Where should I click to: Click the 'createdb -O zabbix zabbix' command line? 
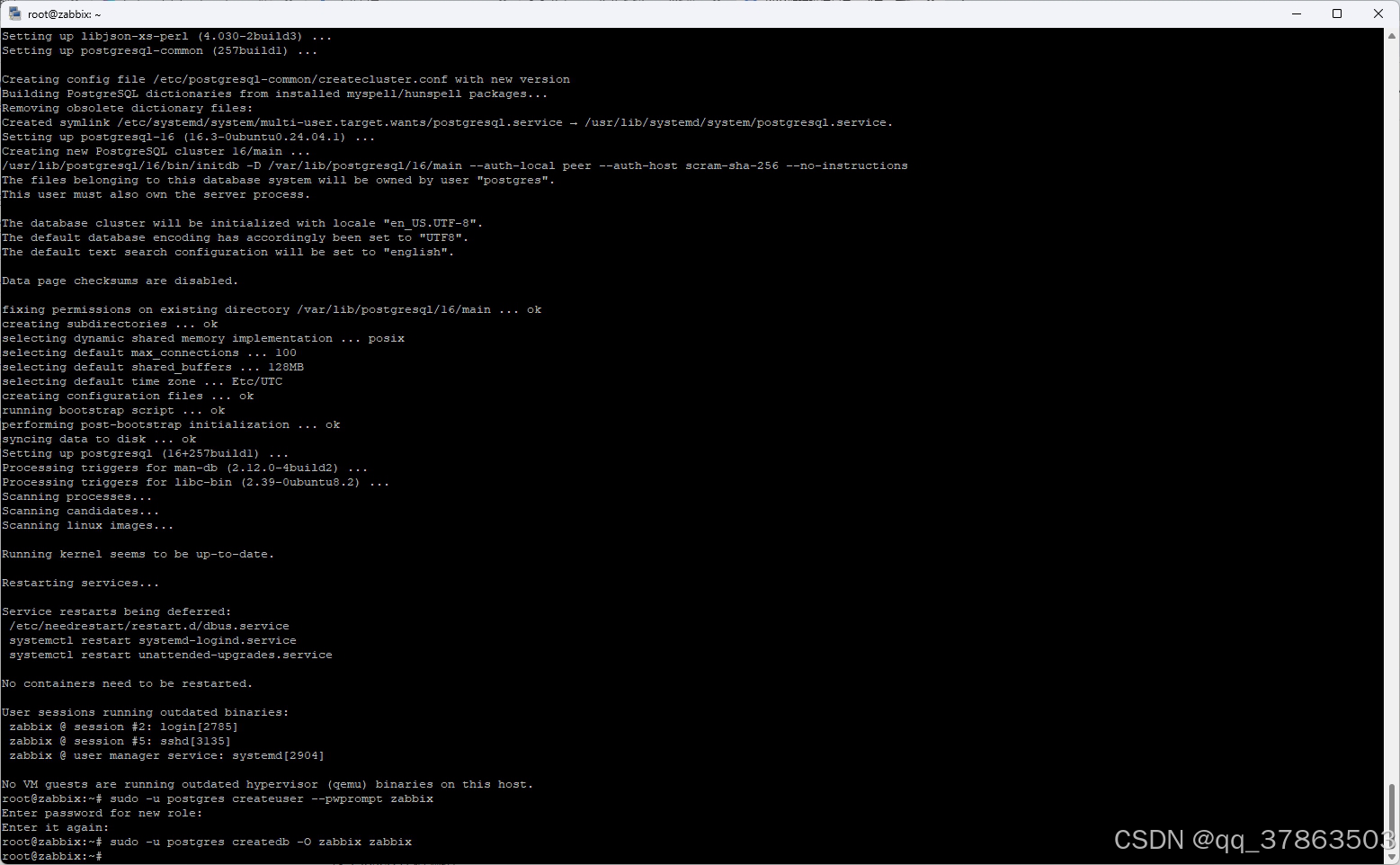click(207, 842)
